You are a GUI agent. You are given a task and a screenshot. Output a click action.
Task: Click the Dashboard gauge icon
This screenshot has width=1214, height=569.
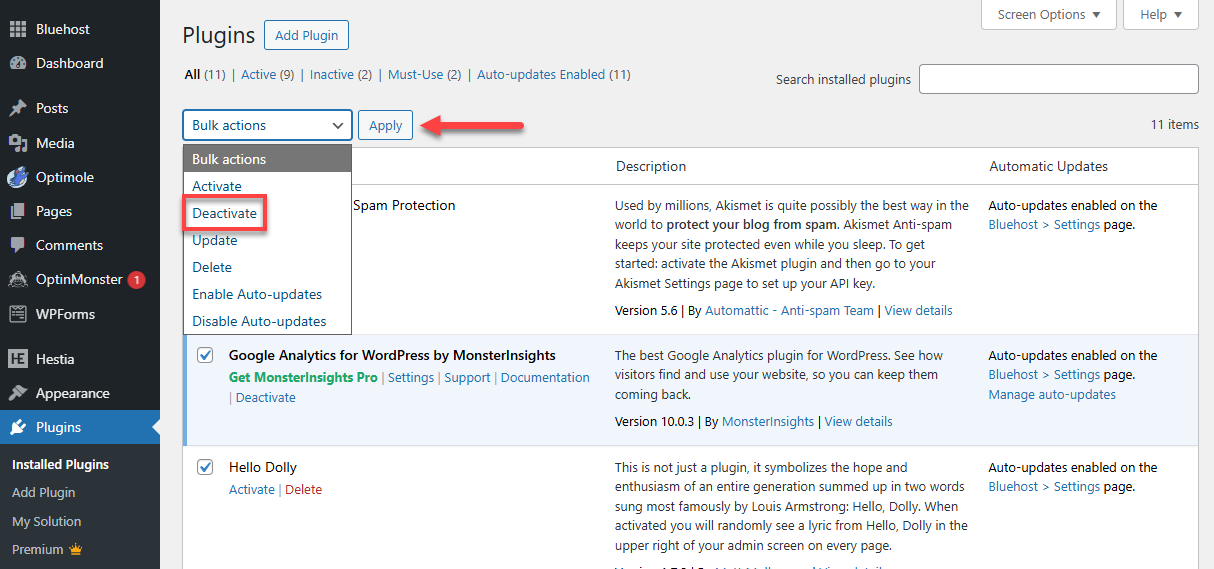(x=18, y=63)
